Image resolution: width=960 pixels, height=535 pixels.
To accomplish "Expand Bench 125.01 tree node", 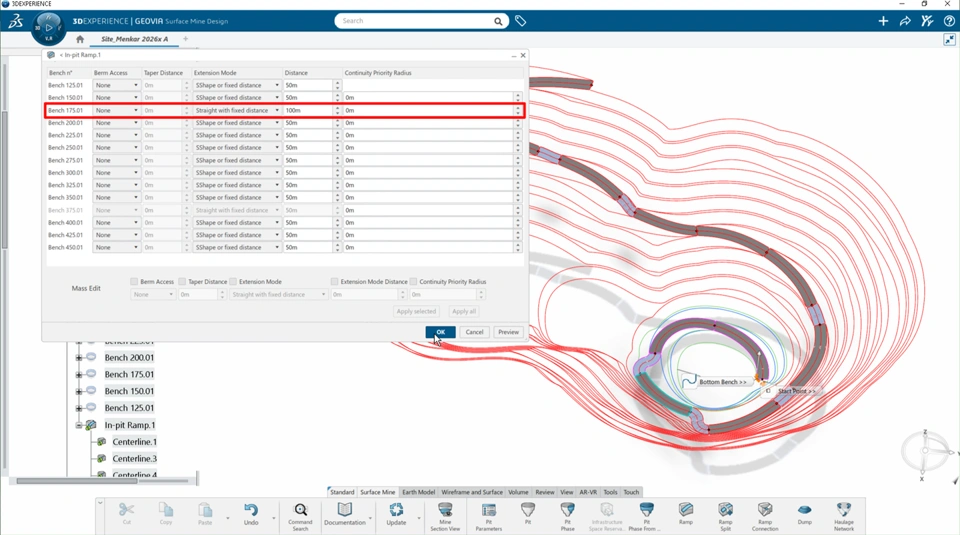I will [78, 408].
